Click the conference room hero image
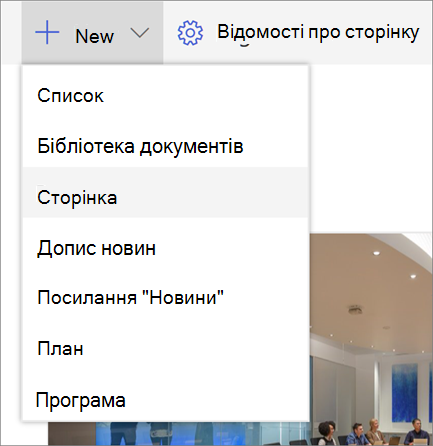433x446 pixels. (x=371, y=338)
